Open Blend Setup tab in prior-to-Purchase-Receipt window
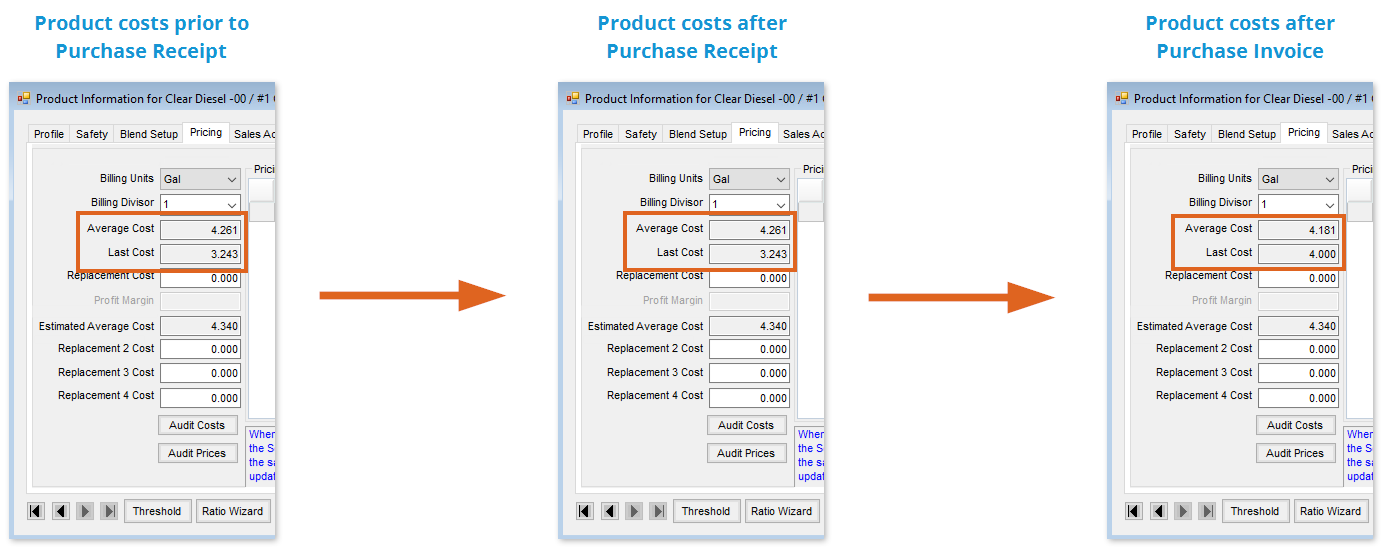Viewport: 1388px width, 558px height. click(148, 134)
